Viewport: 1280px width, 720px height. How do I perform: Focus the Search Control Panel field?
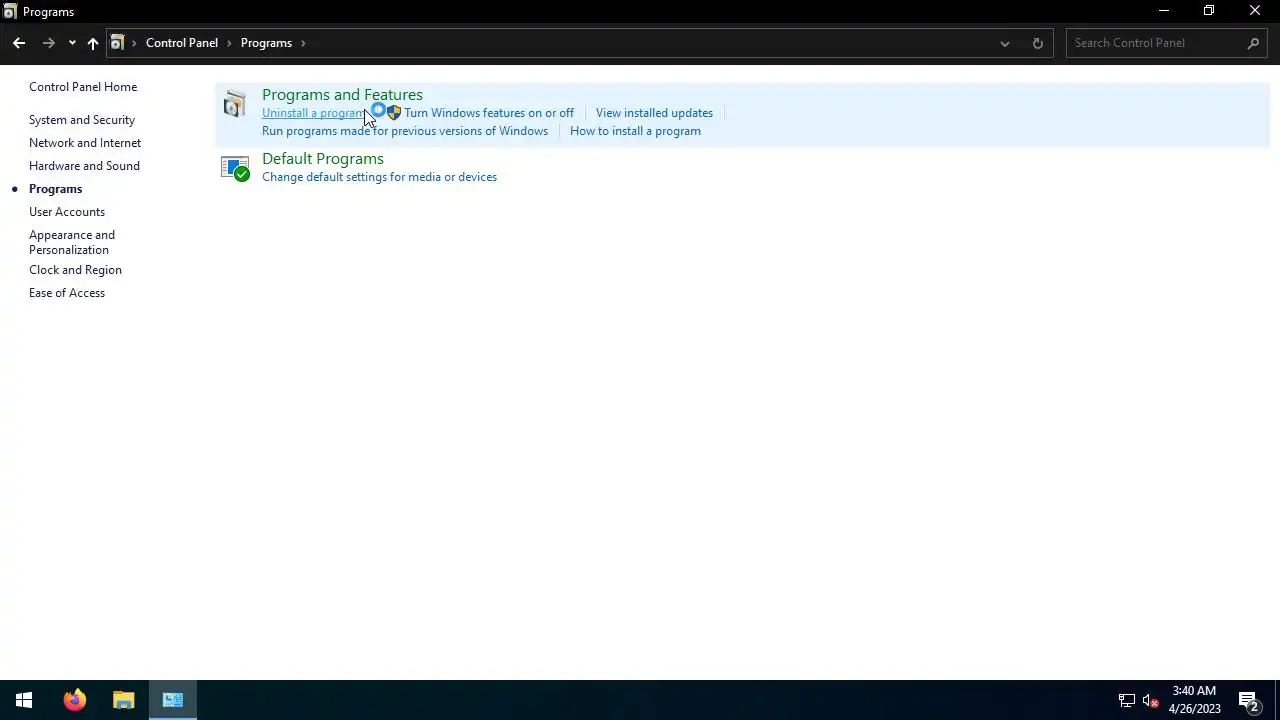[1166, 43]
